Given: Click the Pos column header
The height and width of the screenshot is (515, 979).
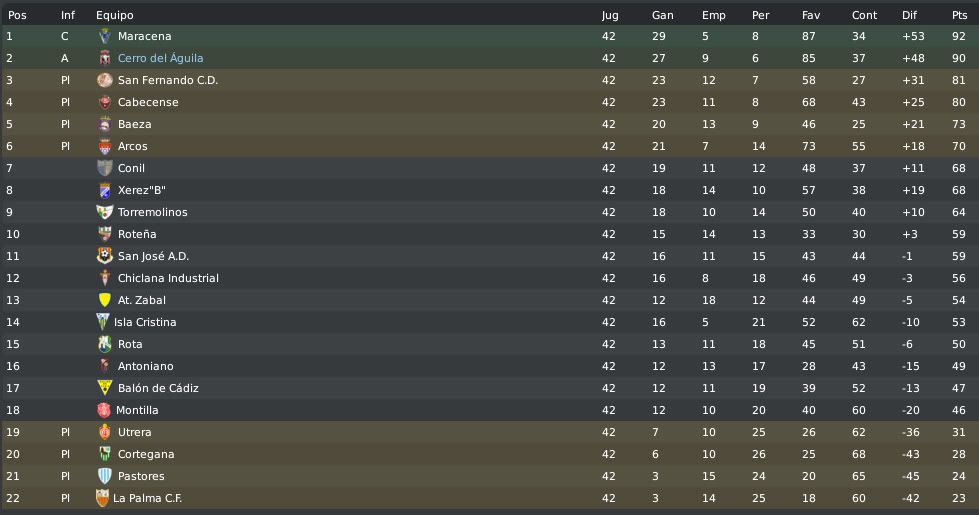Looking at the screenshot, I should [x=17, y=15].
